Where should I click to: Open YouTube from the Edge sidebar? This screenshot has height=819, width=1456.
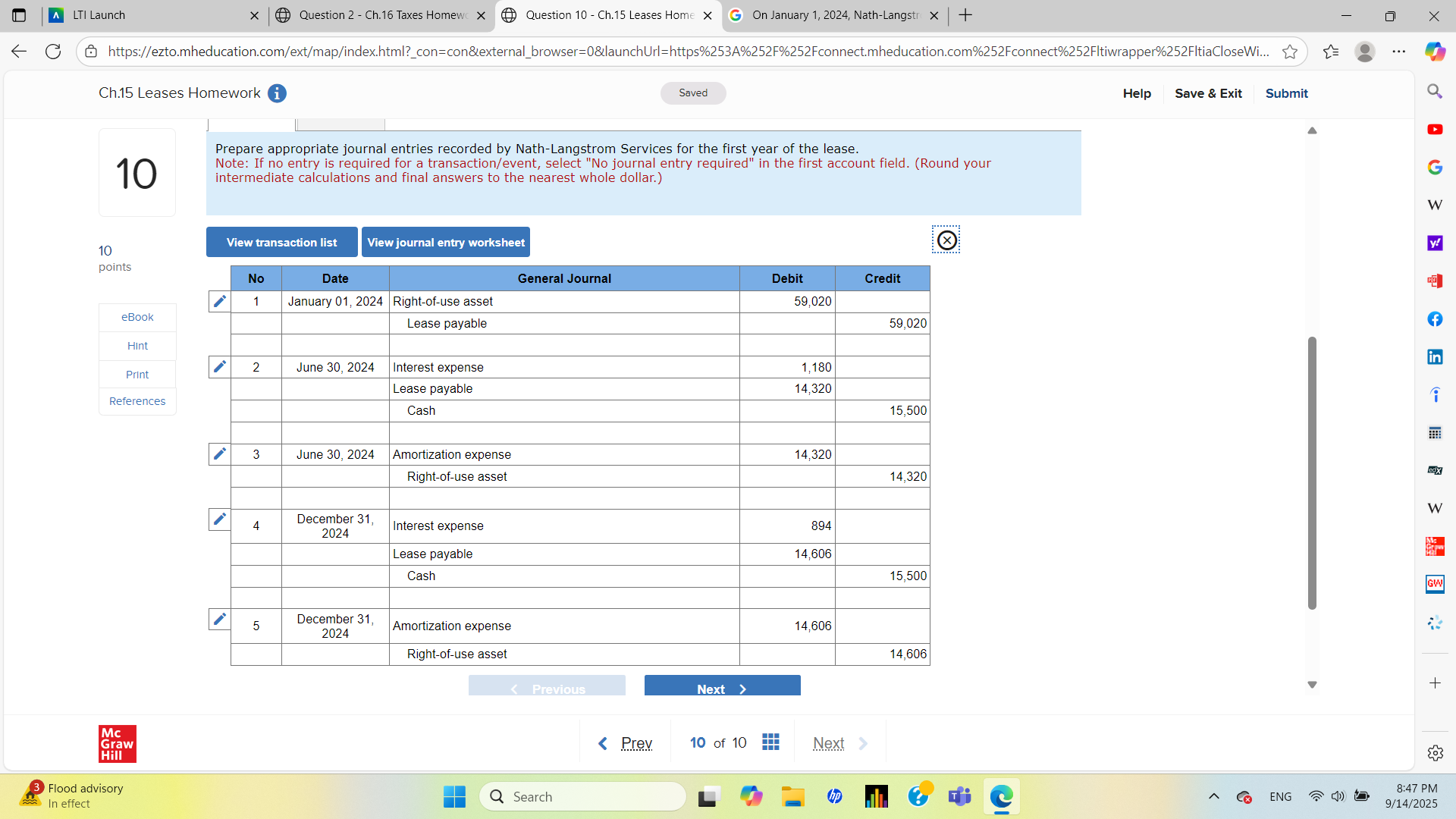pos(1435,129)
